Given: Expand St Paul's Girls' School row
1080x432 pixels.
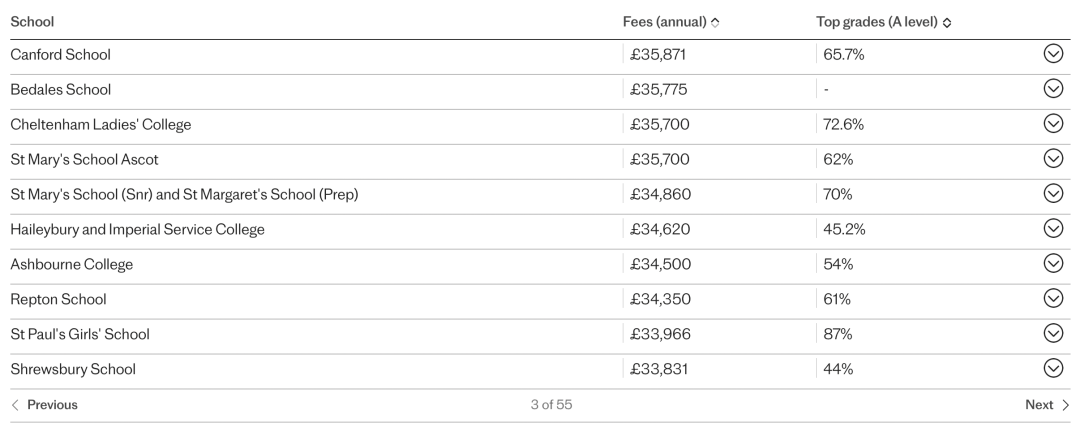Looking at the screenshot, I should [1053, 333].
